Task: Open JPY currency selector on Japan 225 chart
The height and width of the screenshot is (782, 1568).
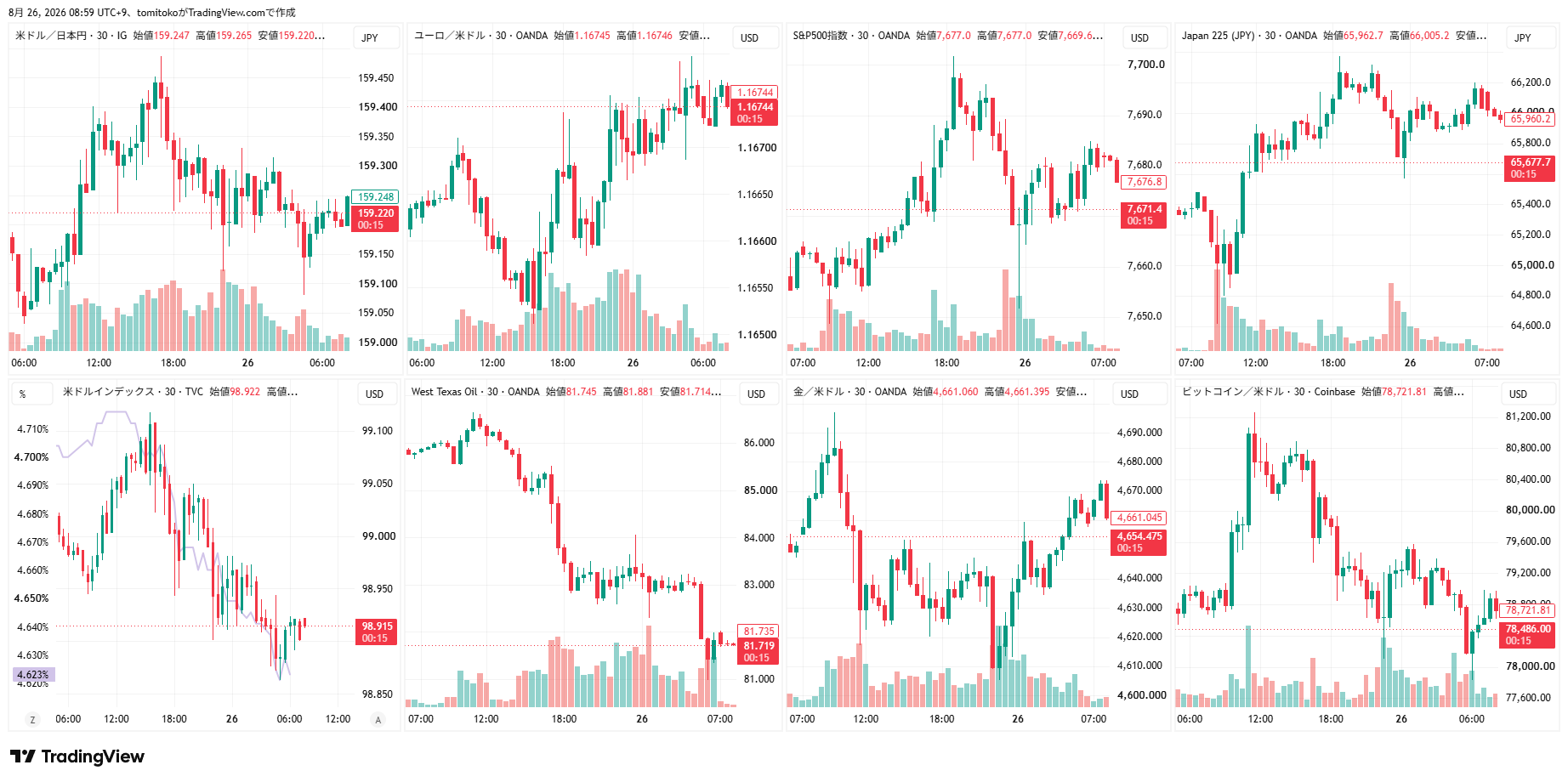Action: (1523, 38)
